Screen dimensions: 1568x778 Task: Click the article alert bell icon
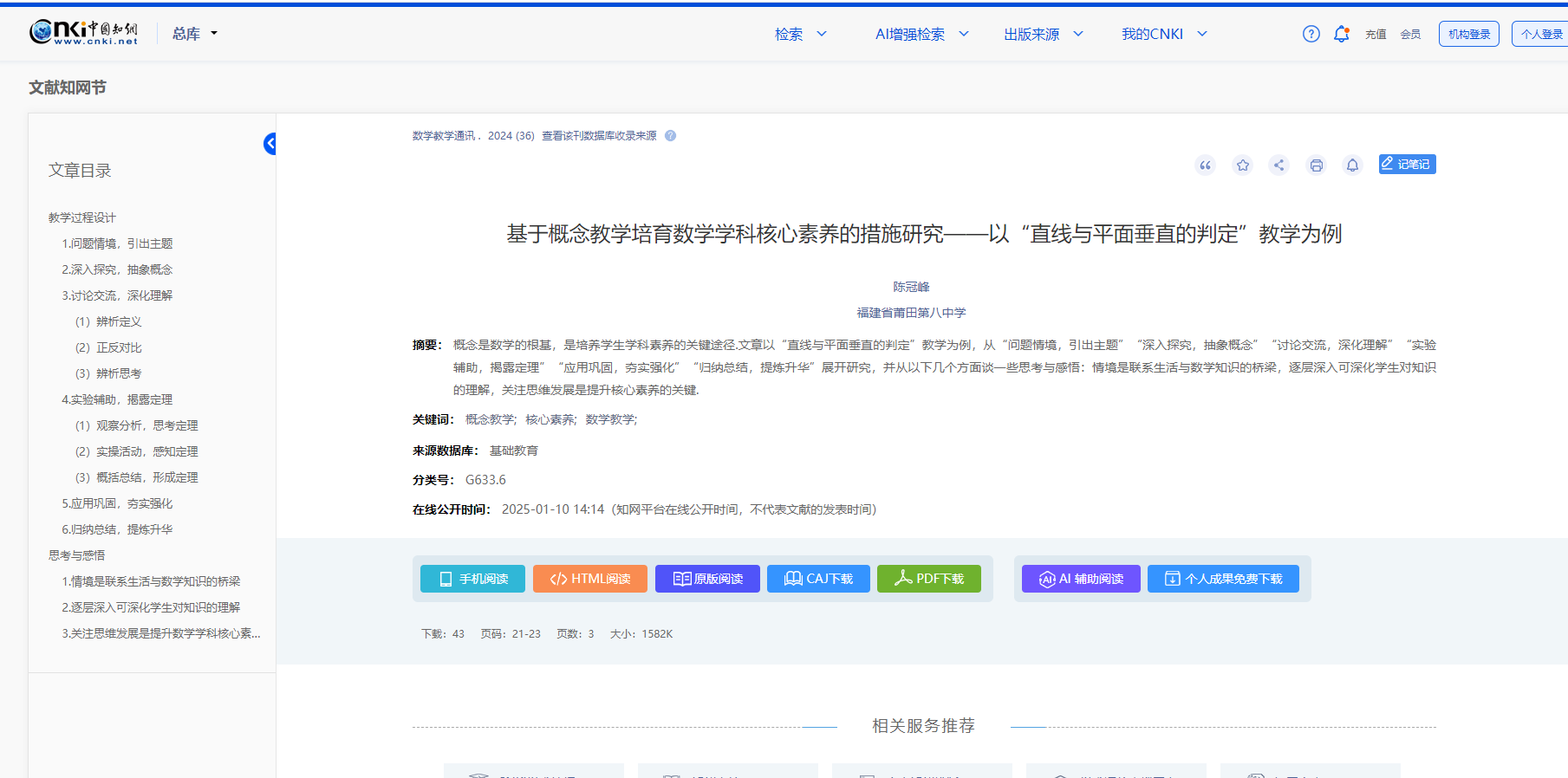[x=1352, y=165]
